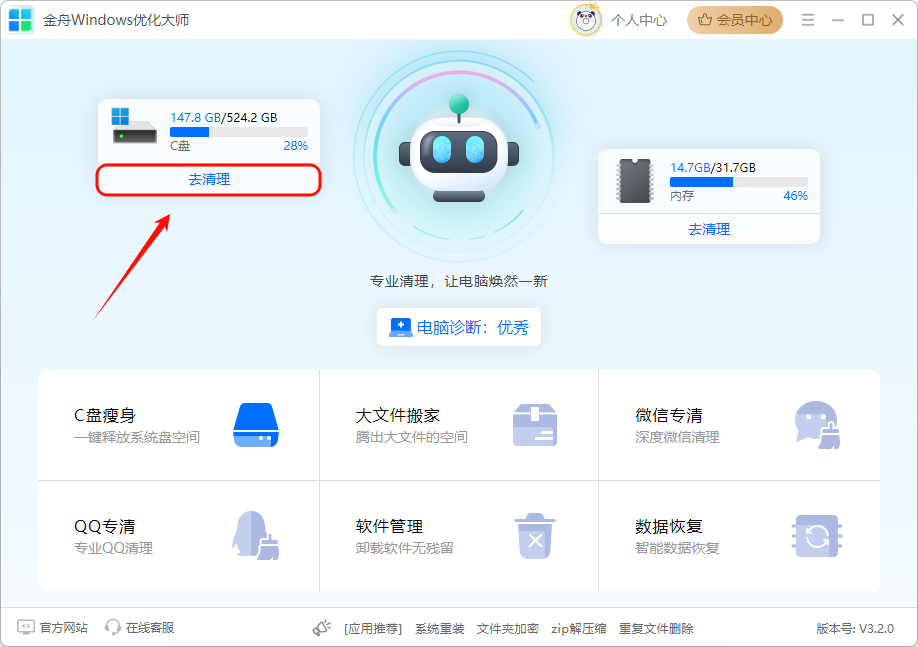Open the 软件管理 feature
The width and height of the screenshot is (918, 647).
click(459, 536)
